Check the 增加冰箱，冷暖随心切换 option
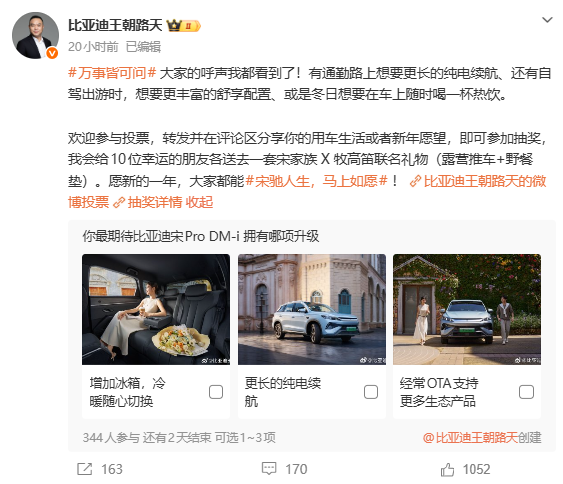This screenshot has height=484, width=563. [216, 392]
